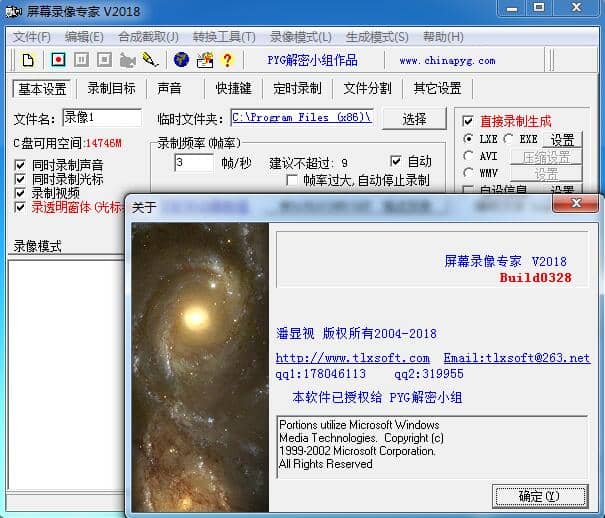Click the gray camera toolbar icon
Image resolution: width=605 pixels, height=518 pixels.
[x=128, y=60]
